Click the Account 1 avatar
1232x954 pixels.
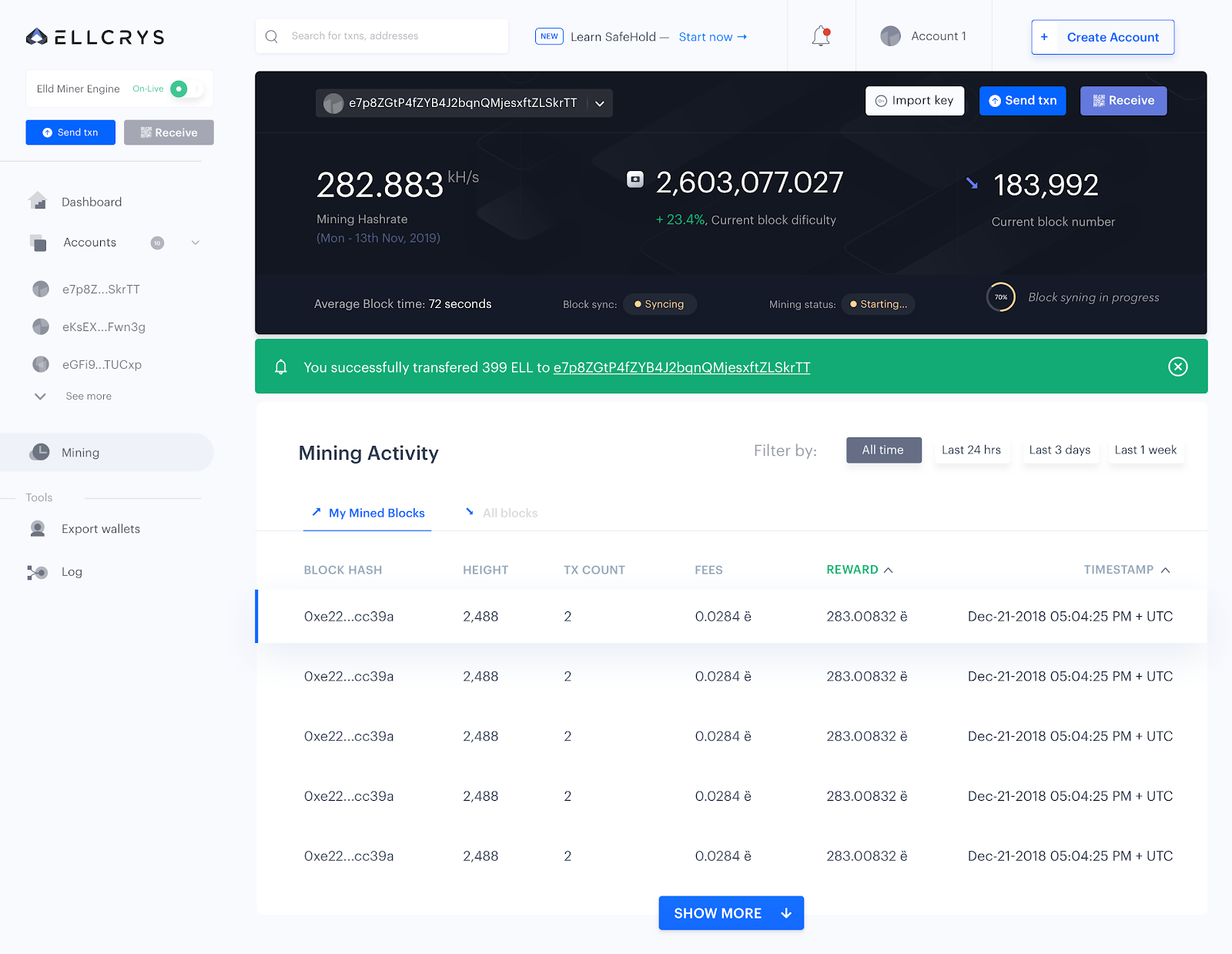(891, 35)
